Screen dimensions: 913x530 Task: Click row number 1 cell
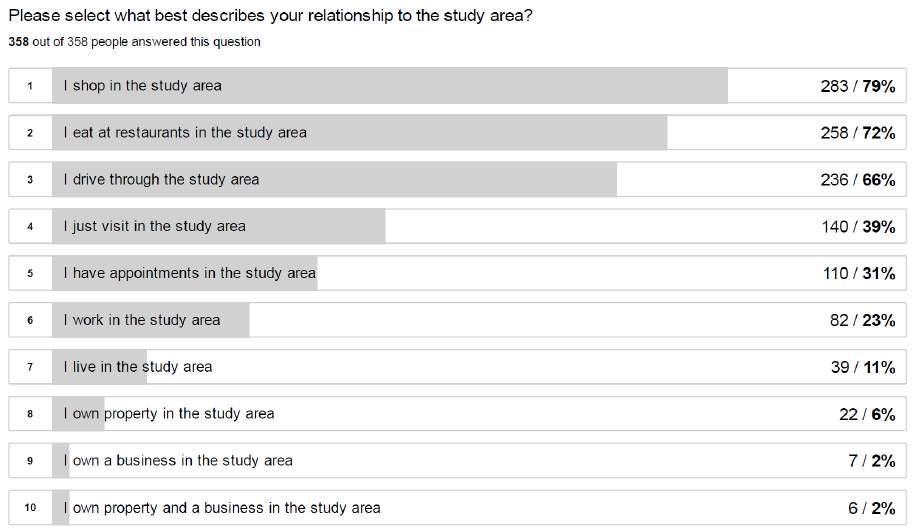point(30,86)
